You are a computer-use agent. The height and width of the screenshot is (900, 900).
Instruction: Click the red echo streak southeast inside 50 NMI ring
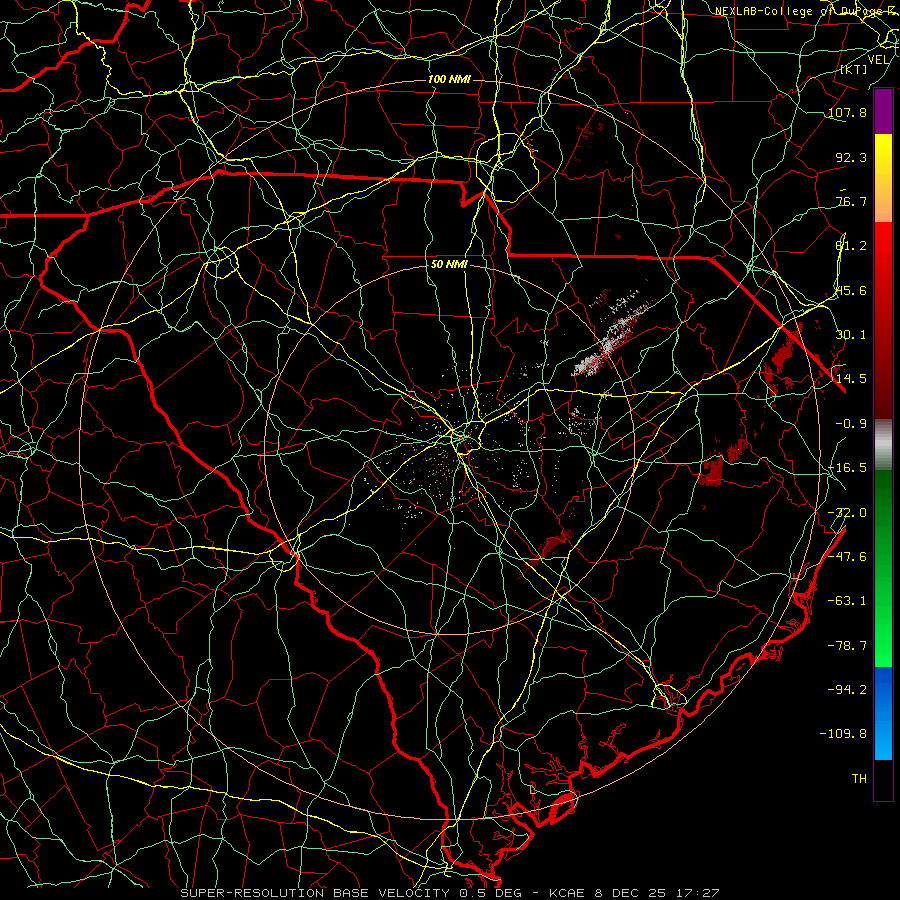(x=551, y=544)
